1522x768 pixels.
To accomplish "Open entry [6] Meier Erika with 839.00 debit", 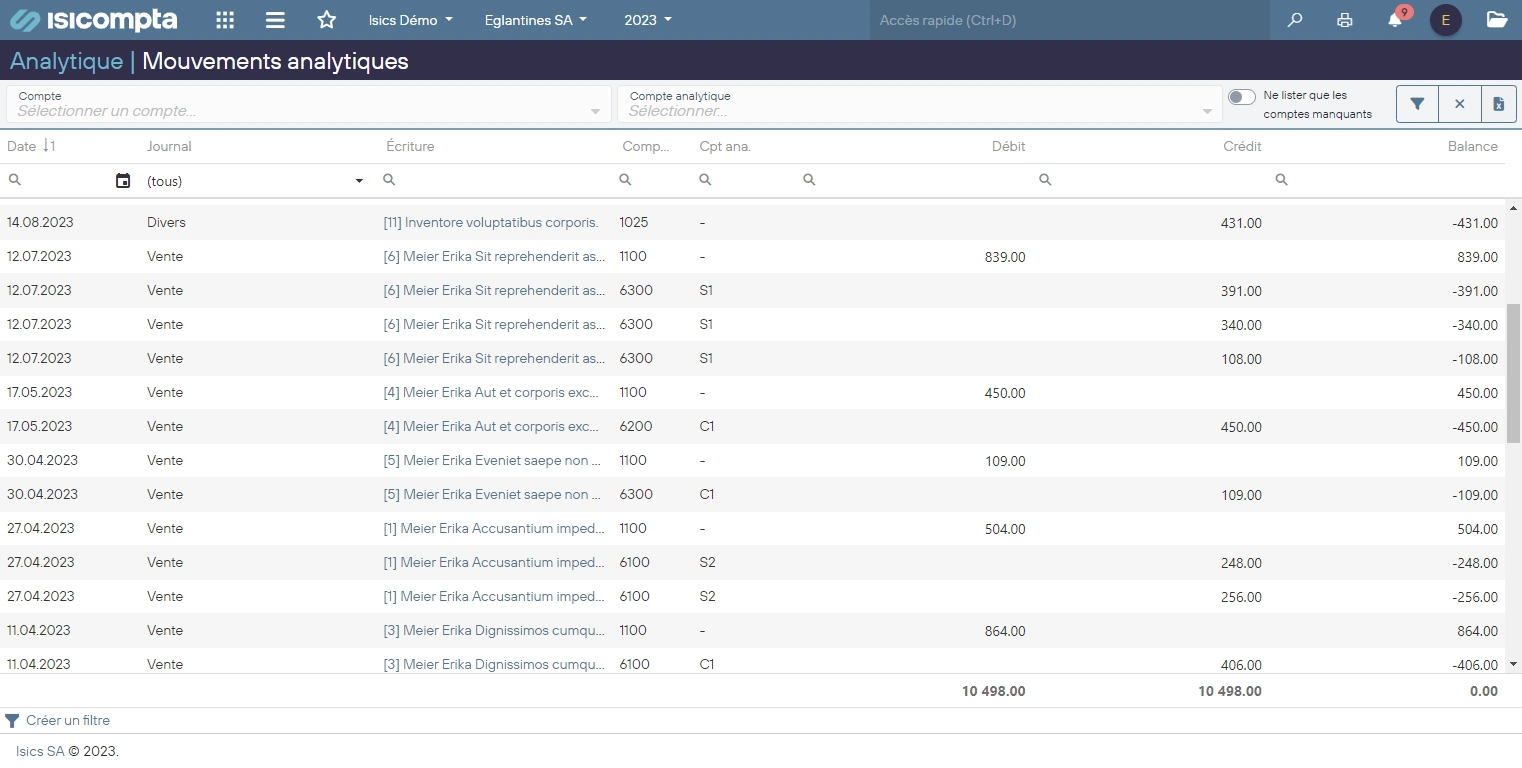I will [x=494, y=257].
